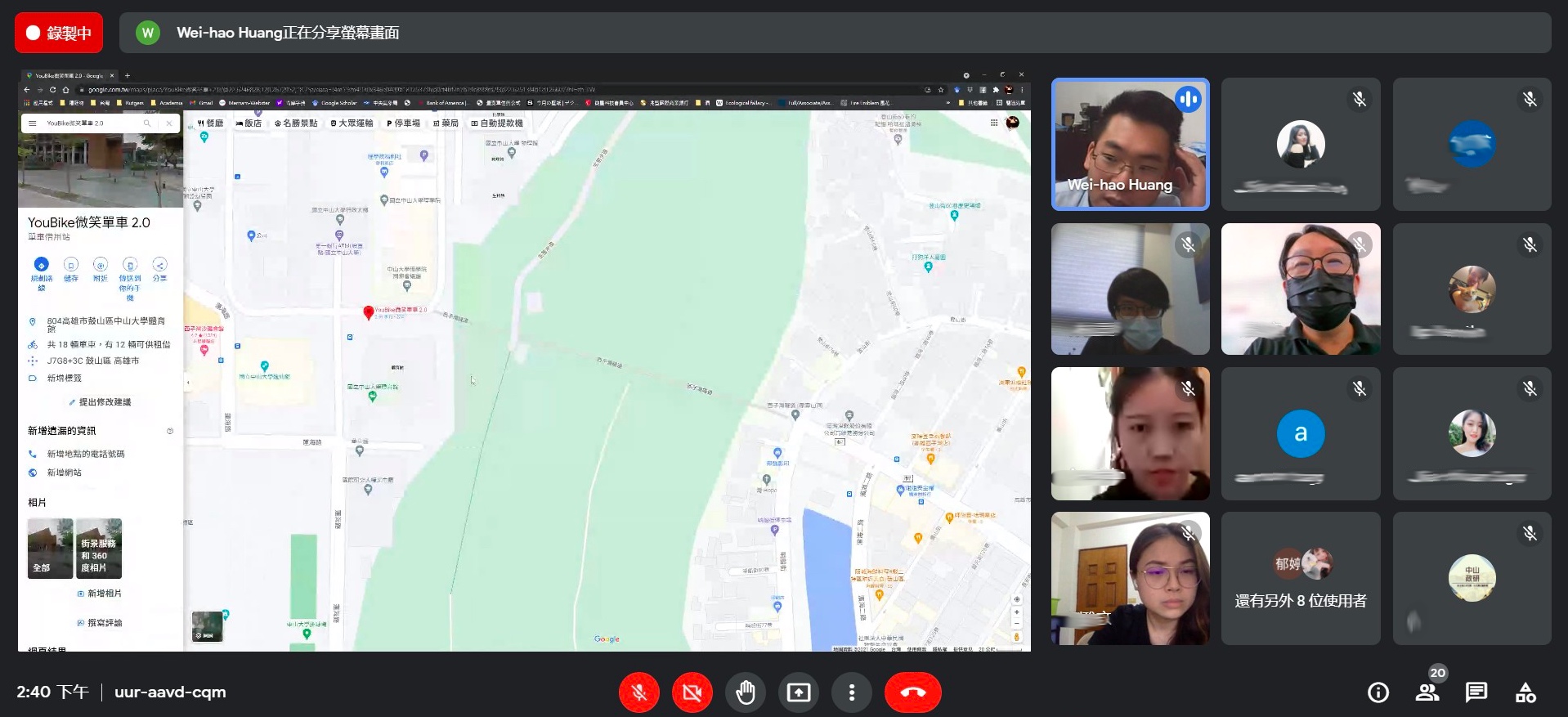Click the 規劃路線 directions icon
The height and width of the screenshot is (717, 1568).
click(x=41, y=265)
